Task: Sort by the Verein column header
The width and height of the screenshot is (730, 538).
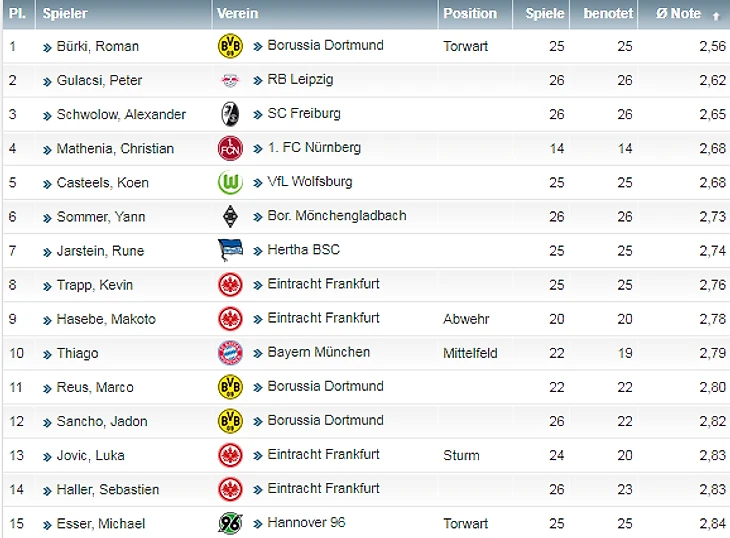Action: 237,14
